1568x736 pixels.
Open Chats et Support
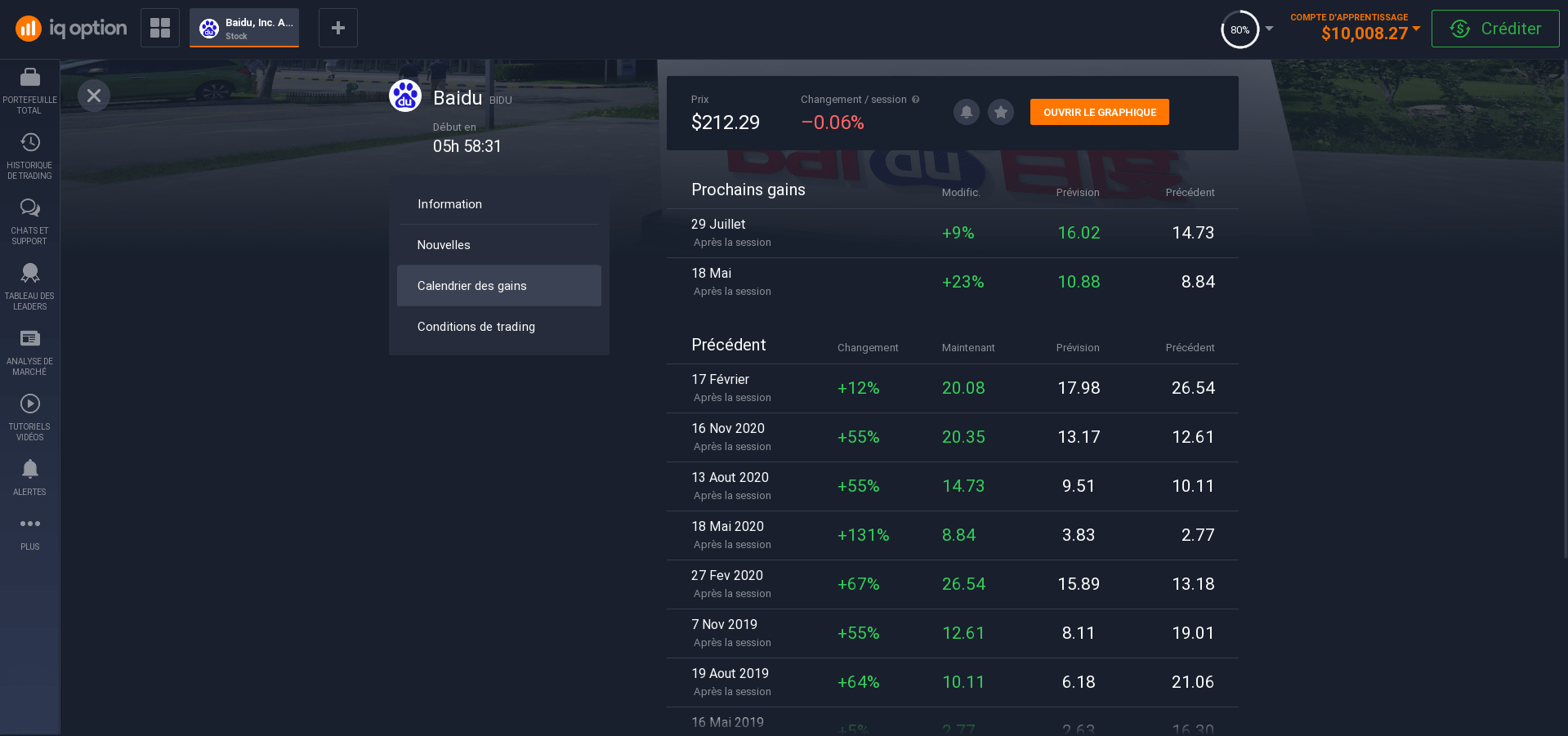pyautogui.click(x=29, y=222)
